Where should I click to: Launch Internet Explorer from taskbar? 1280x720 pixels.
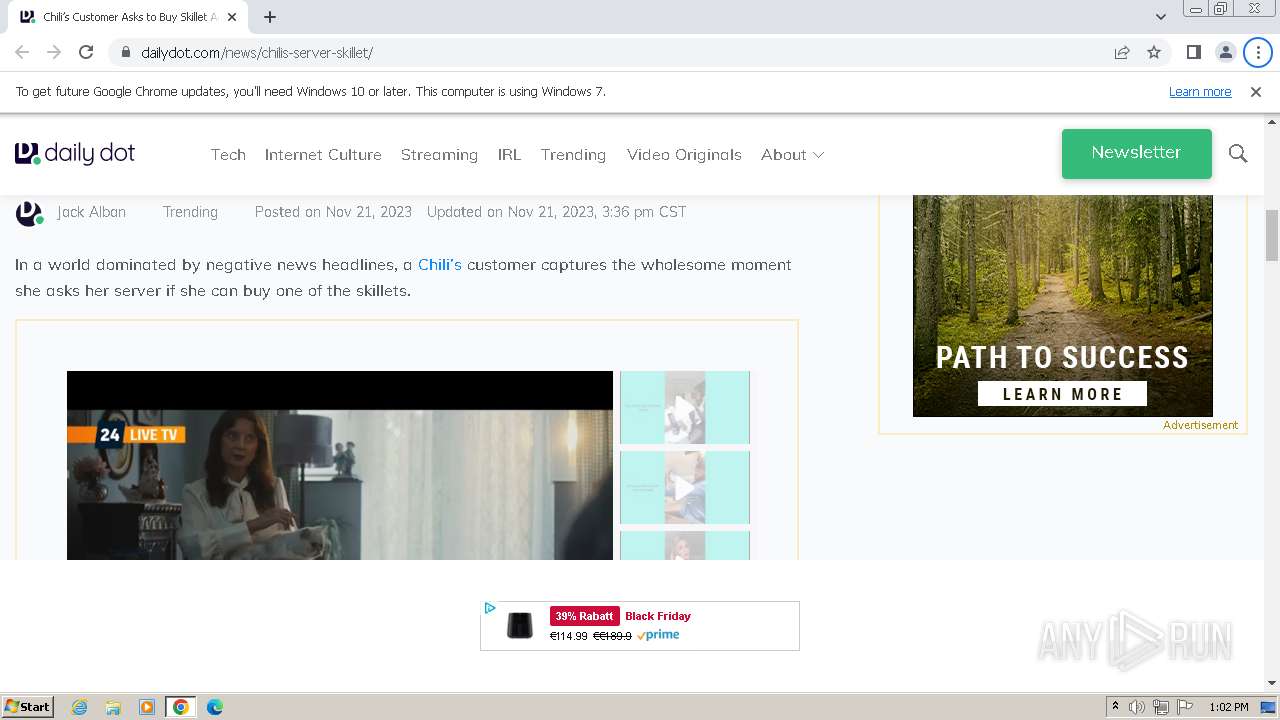[80, 707]
